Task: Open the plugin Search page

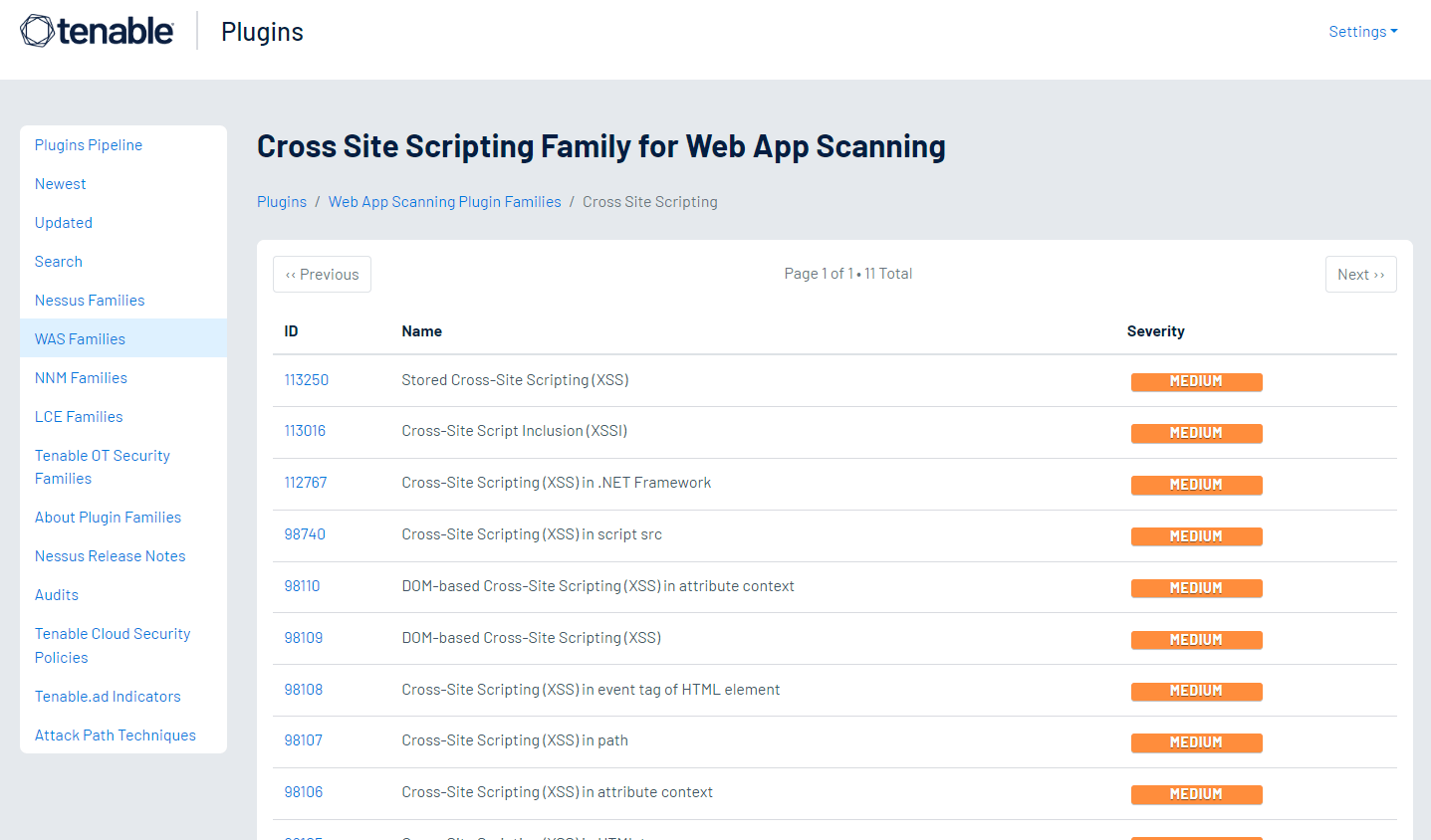Action: point(58,261)
